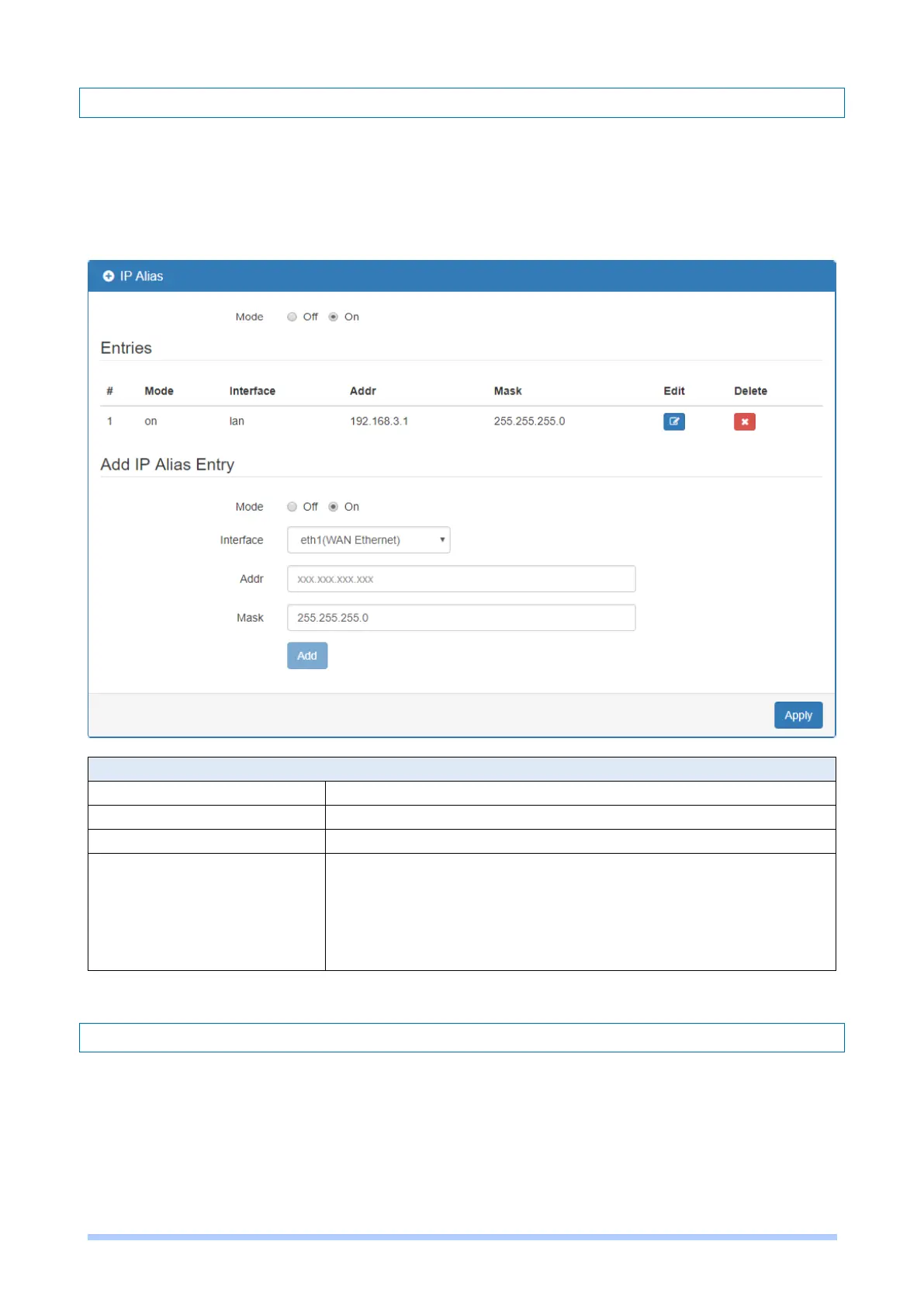Open the Interface dropdown eth1(WAN Ethernet)
Image resolution: width=924 pixels, height=1307 pixels.
(369, 540)
